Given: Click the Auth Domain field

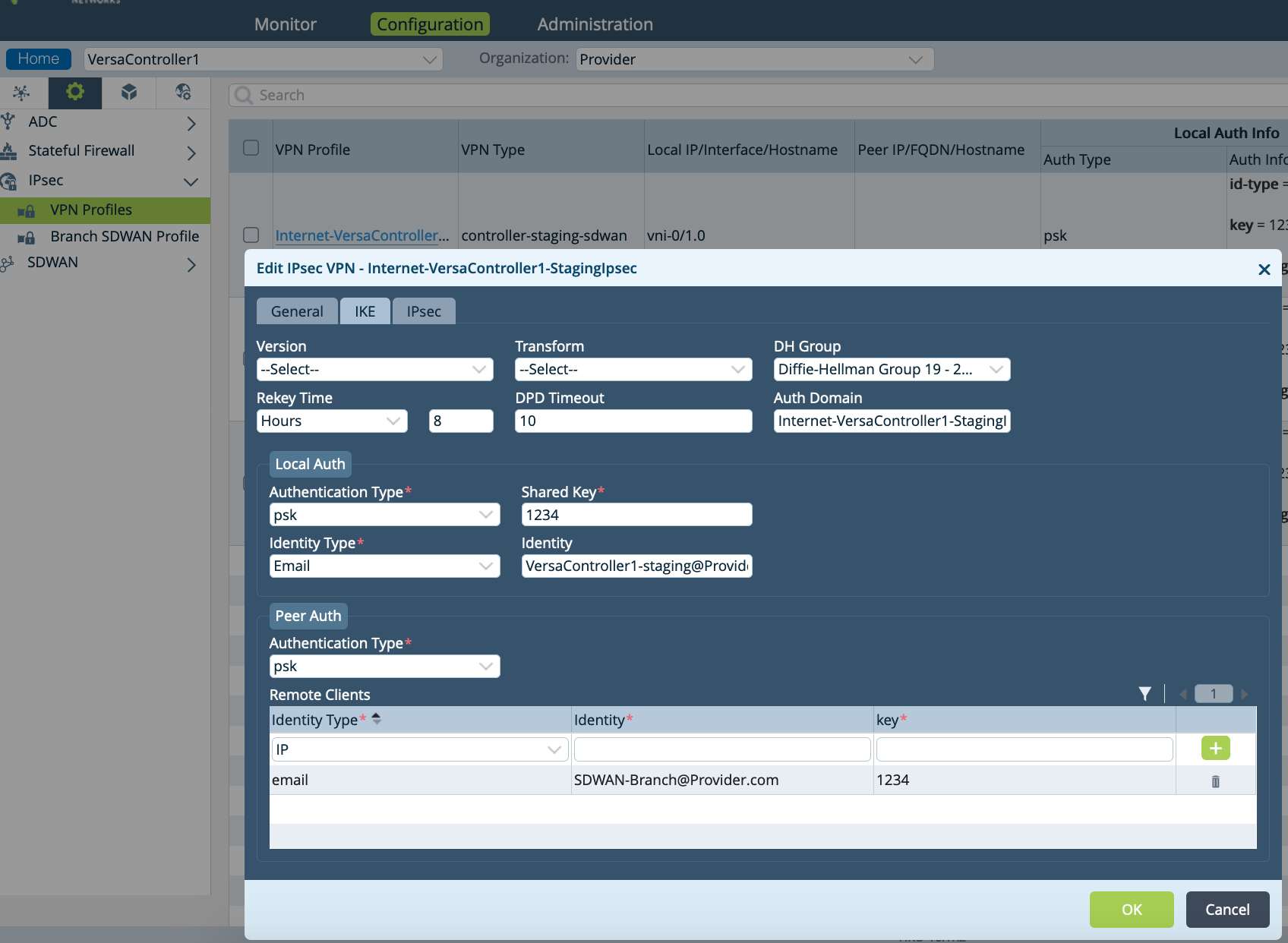Looking at the screenshot, I should (892, 421).
